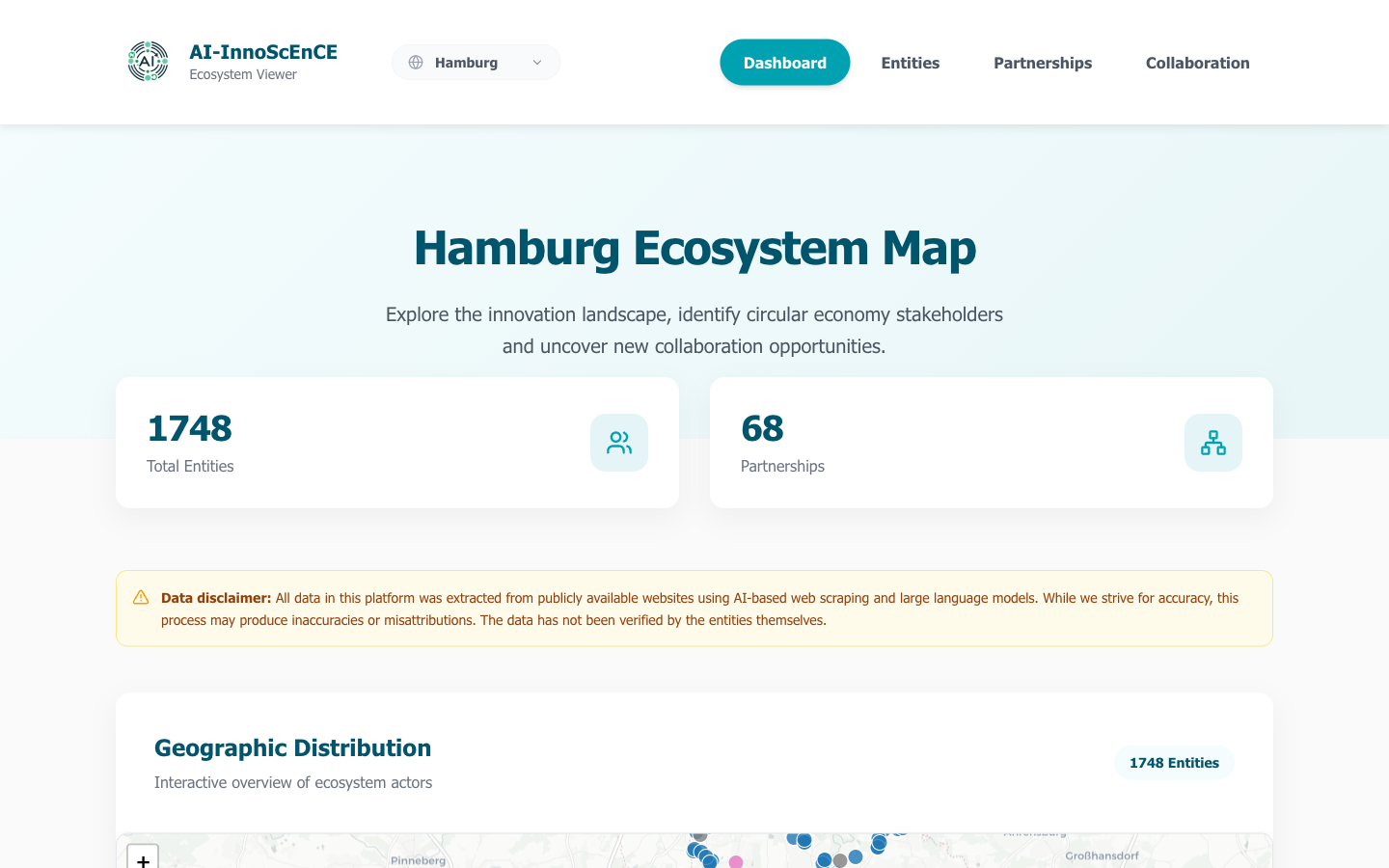
Task: Click the Pinneberg label on the map
Action: point(419,860)
